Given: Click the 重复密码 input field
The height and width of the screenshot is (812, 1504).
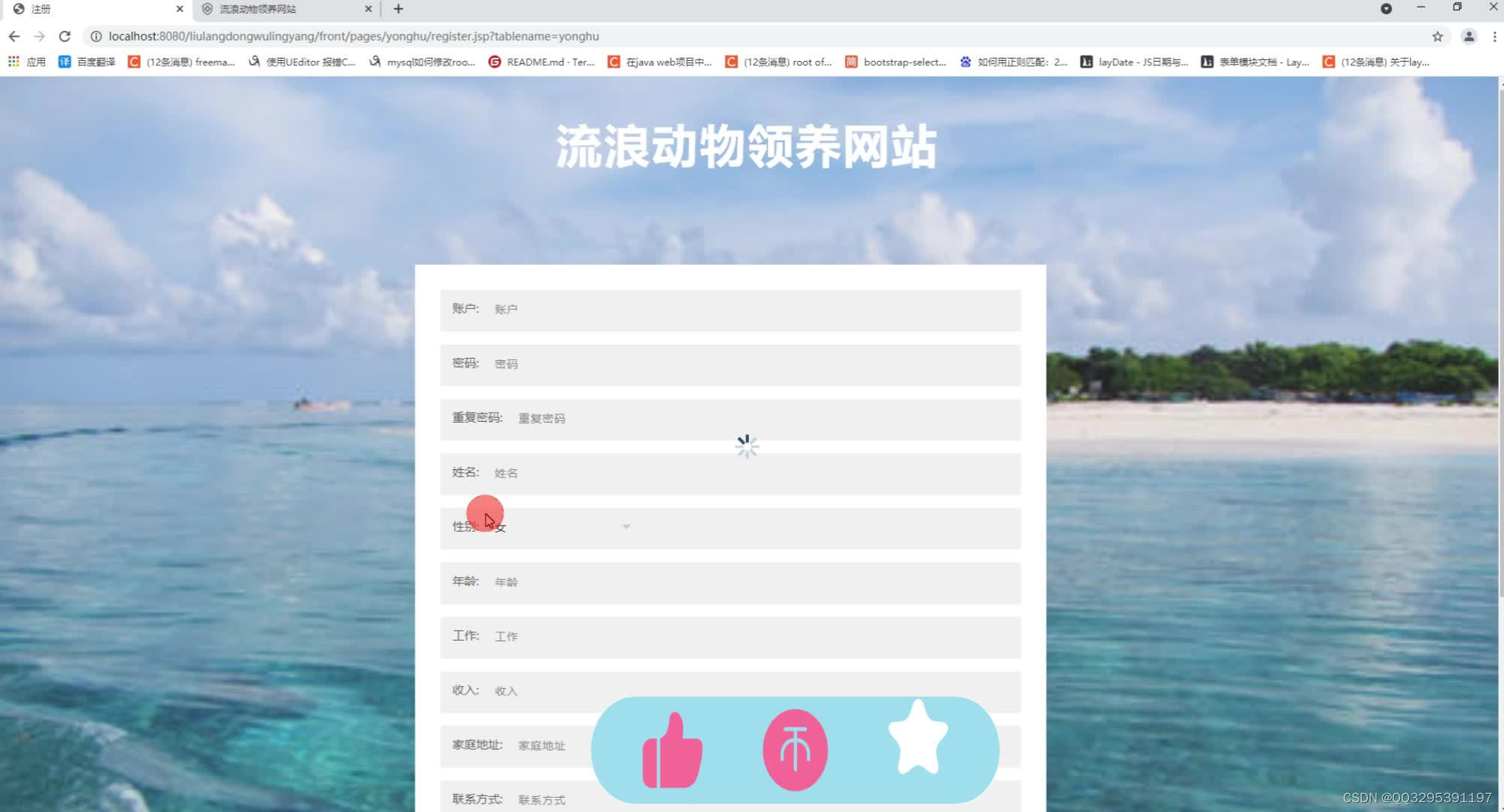Looking at the screenshot, I should pos(730,419).
